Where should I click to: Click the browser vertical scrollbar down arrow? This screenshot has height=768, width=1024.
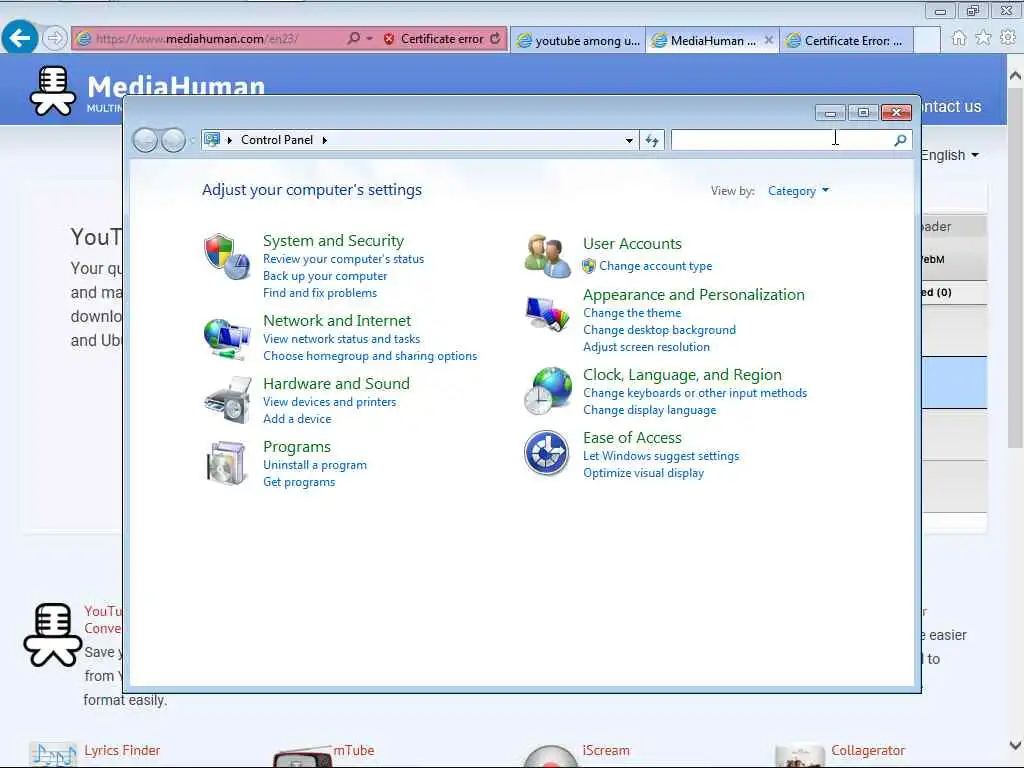(x=1015, y=745)
